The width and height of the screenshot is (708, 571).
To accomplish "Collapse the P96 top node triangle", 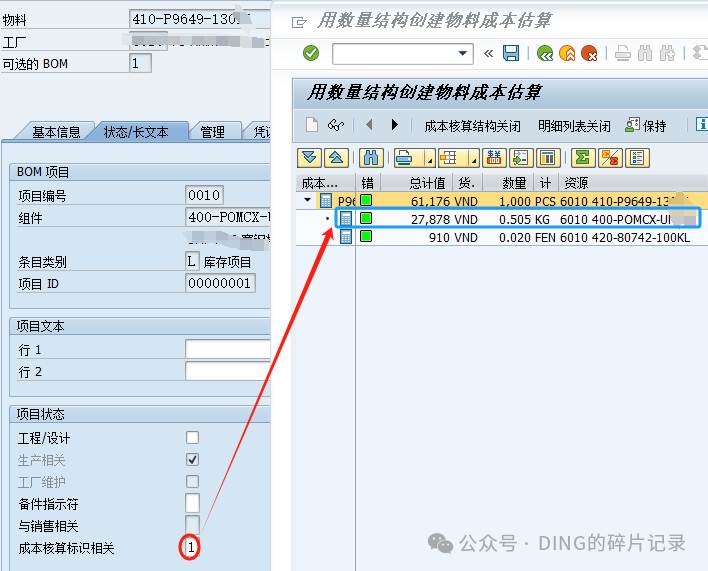I will (x=307, y=200).
